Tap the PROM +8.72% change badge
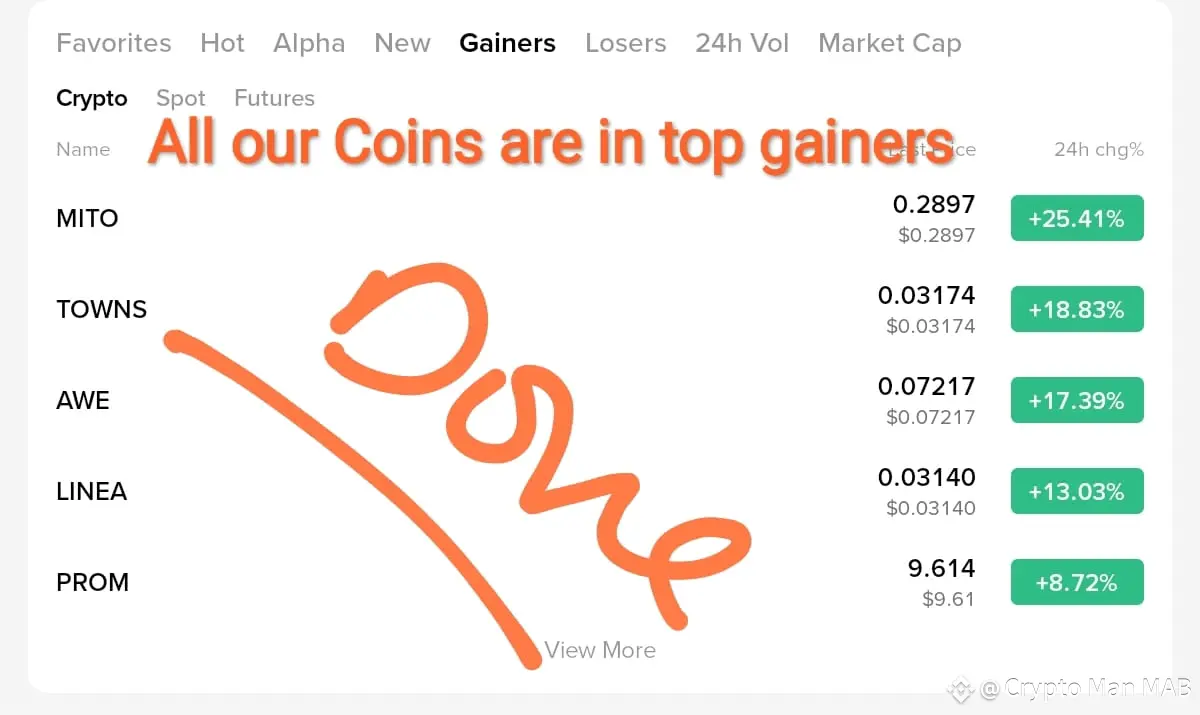The width and height of the screenshot is (1200, 715). [x=1077, y=582]
